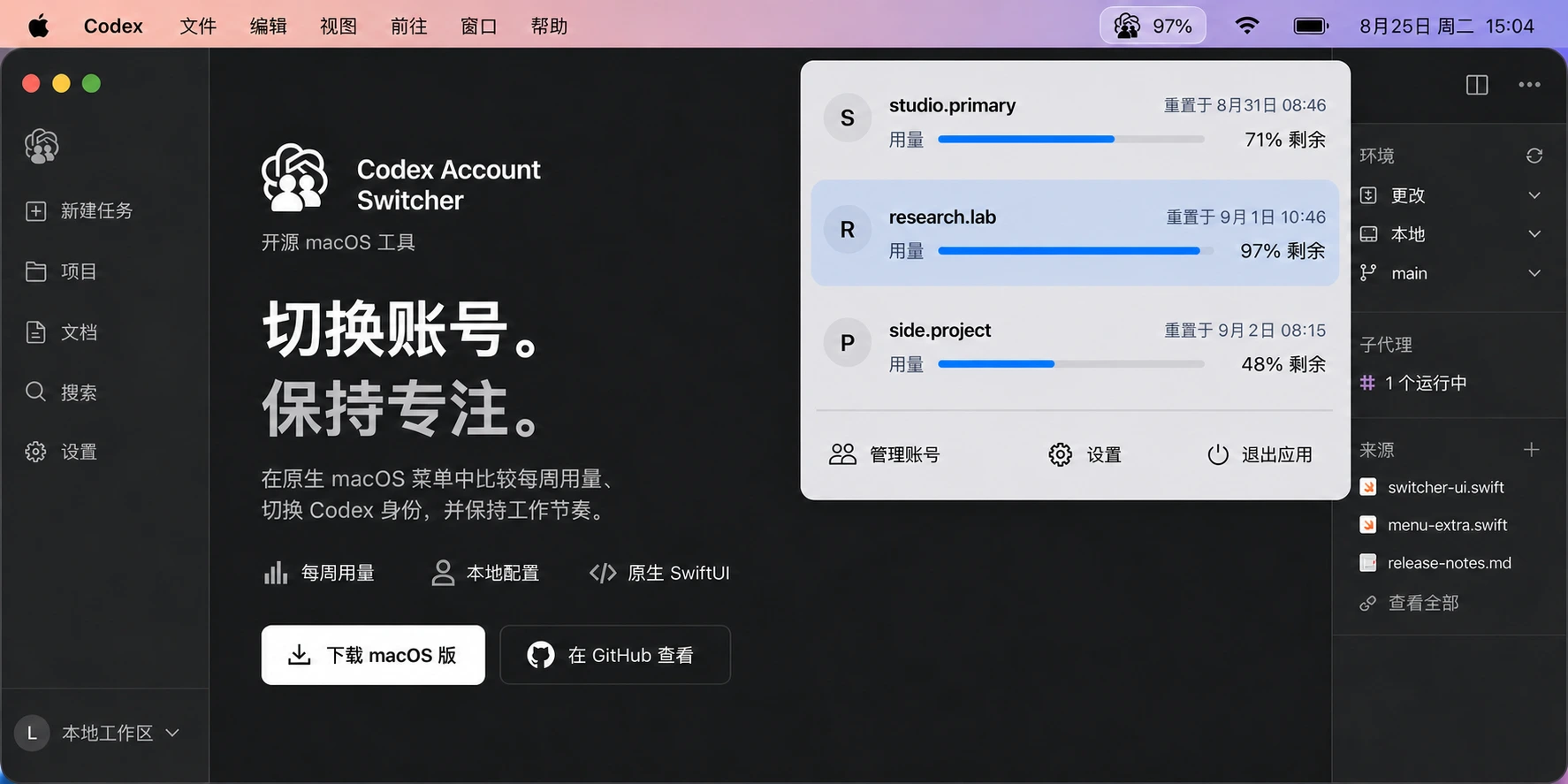Open the Codex app menu
The width and height of the screenshot is (1568, 784).
[x=113, y=27]
